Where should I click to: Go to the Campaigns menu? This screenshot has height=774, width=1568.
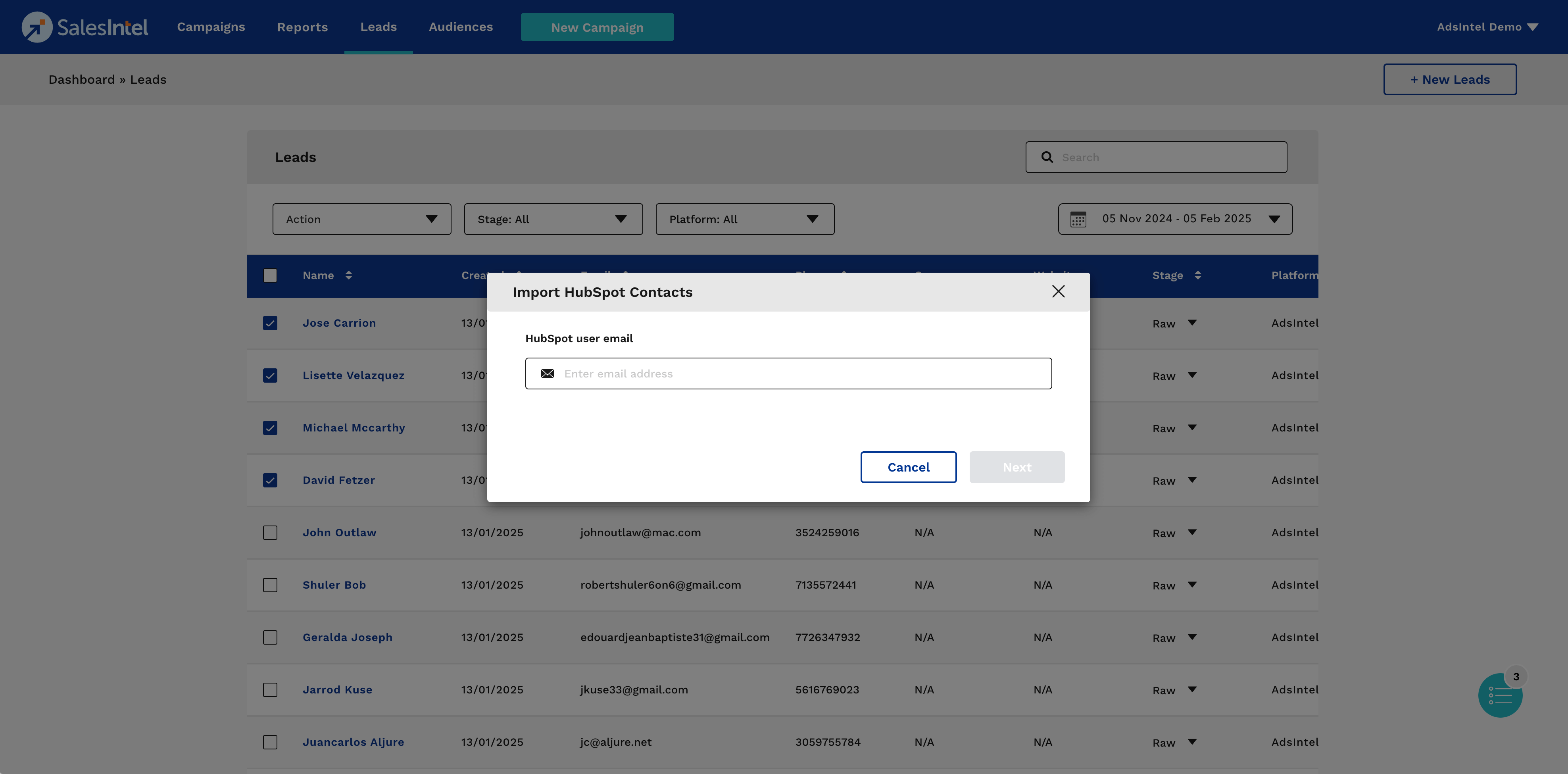tap(211, 27)
